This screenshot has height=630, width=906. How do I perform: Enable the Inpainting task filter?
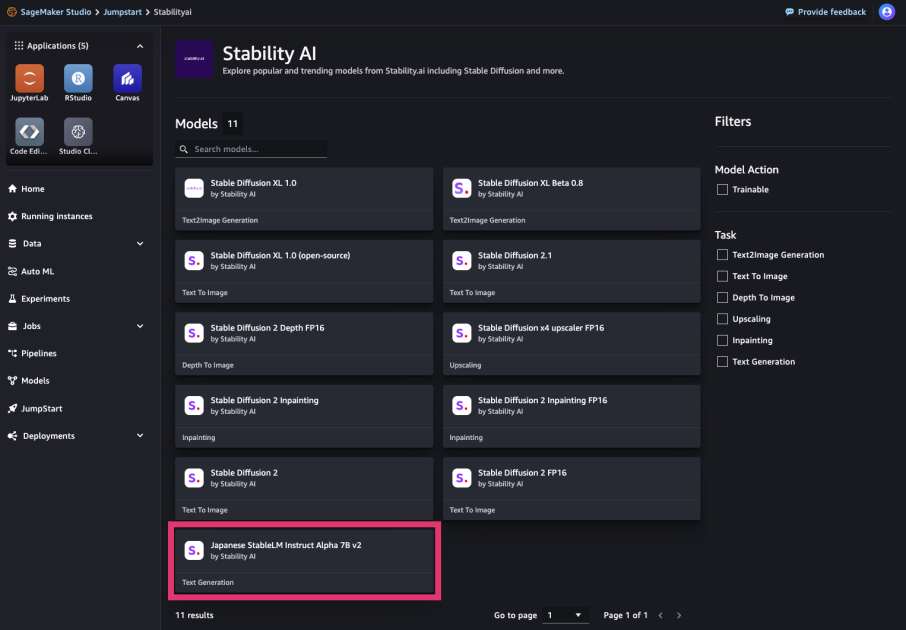pyautogui.click(x=721, y=340)
